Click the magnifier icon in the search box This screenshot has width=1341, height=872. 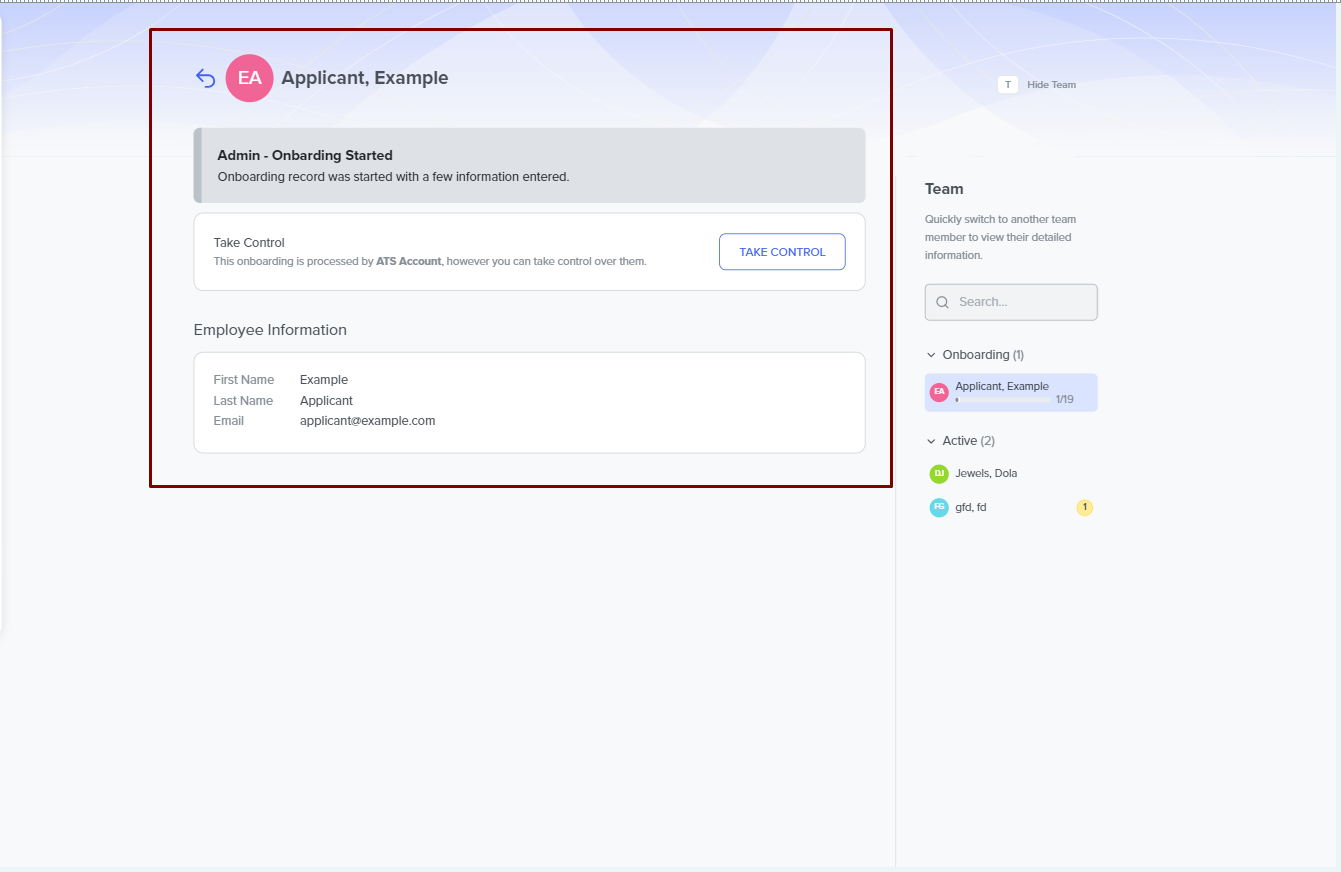[942, 302]
